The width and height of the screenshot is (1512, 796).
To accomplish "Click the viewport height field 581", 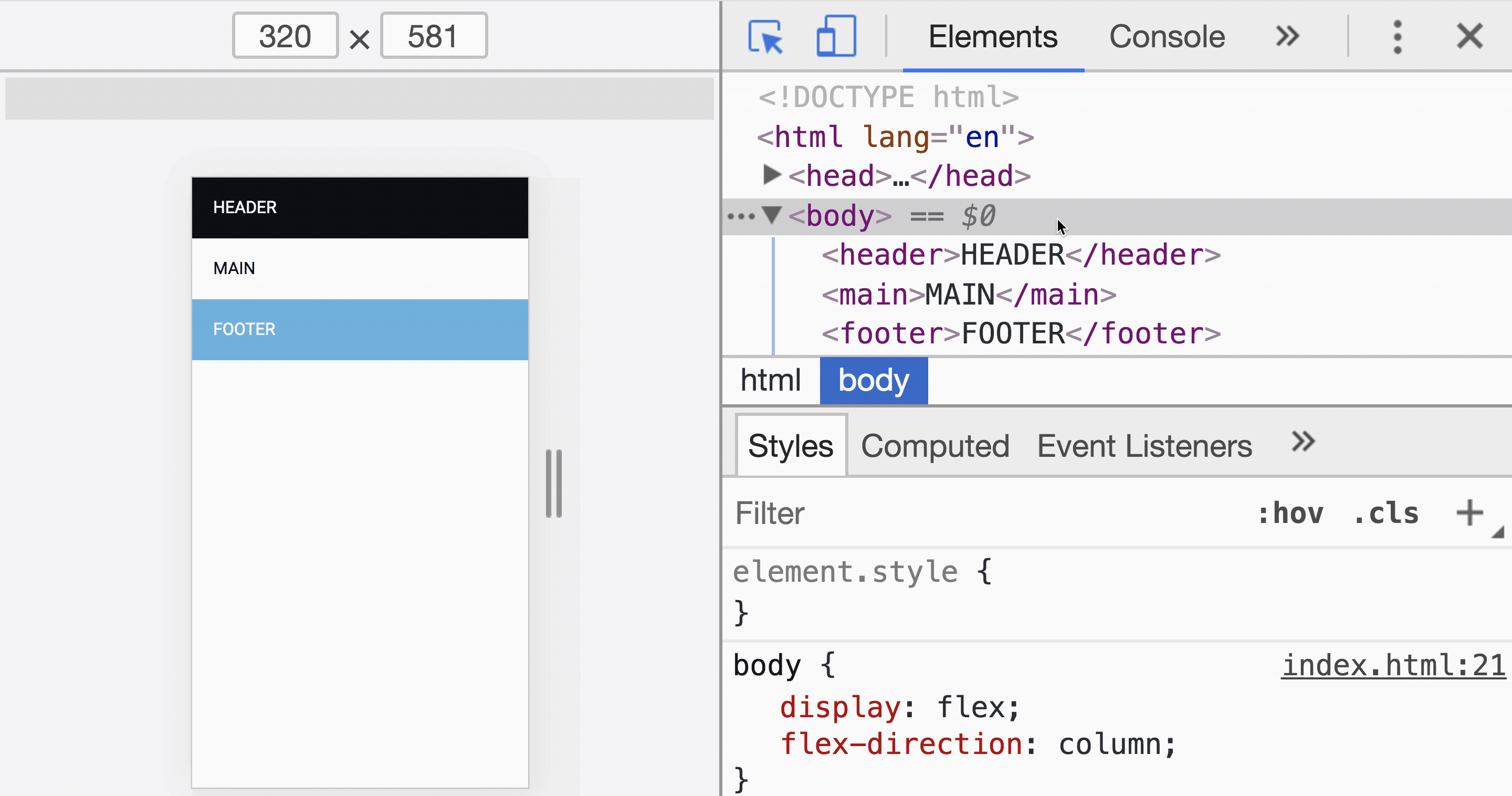I will click(434, 36).
